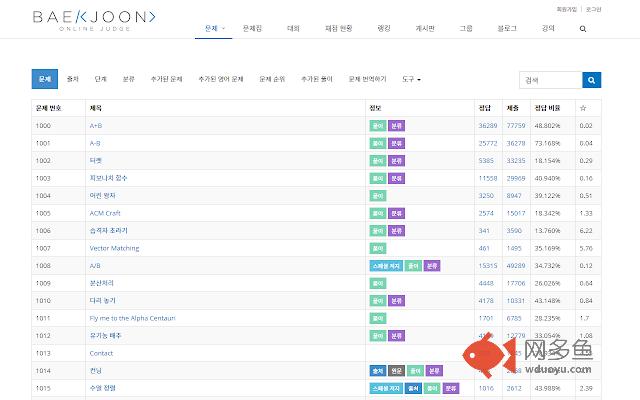The width and height of the screenshot is (640, 400).
Task: Open problem 1008 titled A/B
Action: [x=95, y=266]
